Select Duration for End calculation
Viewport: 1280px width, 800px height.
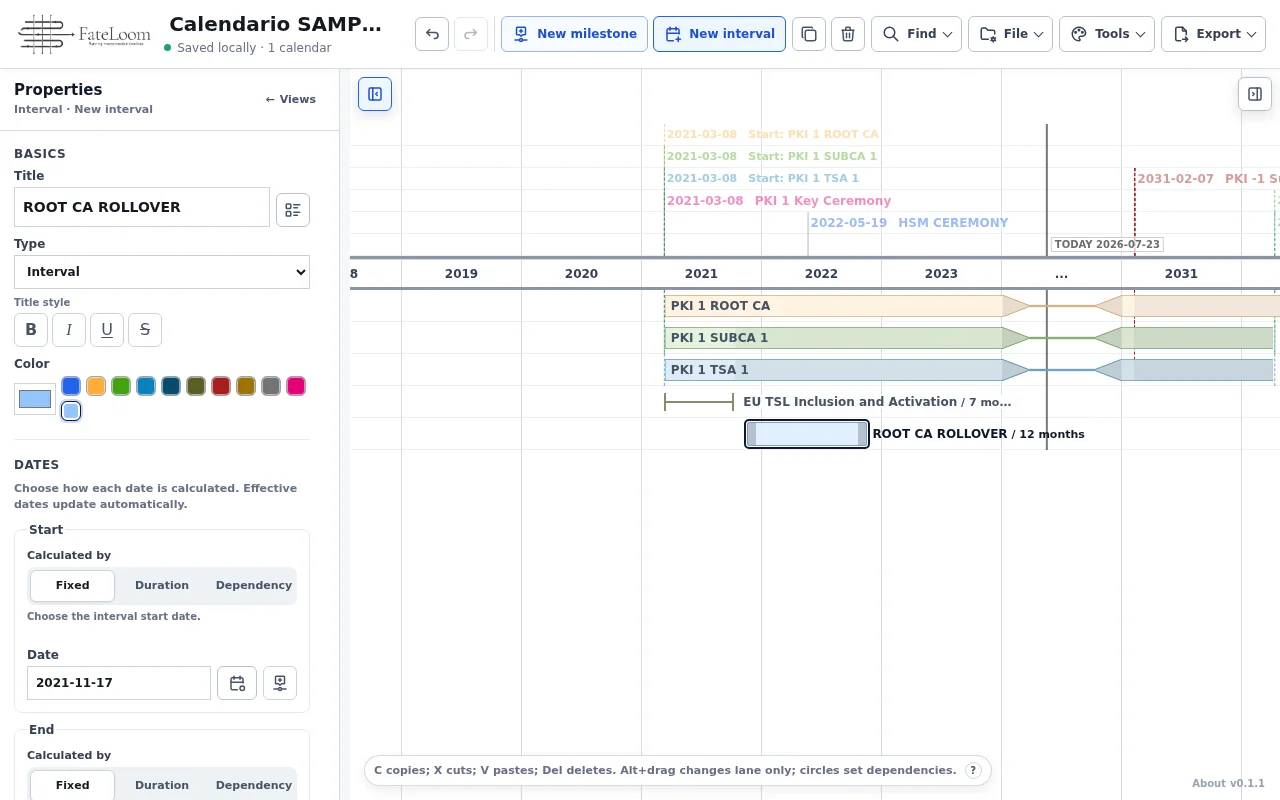click(x=162, y=785)
